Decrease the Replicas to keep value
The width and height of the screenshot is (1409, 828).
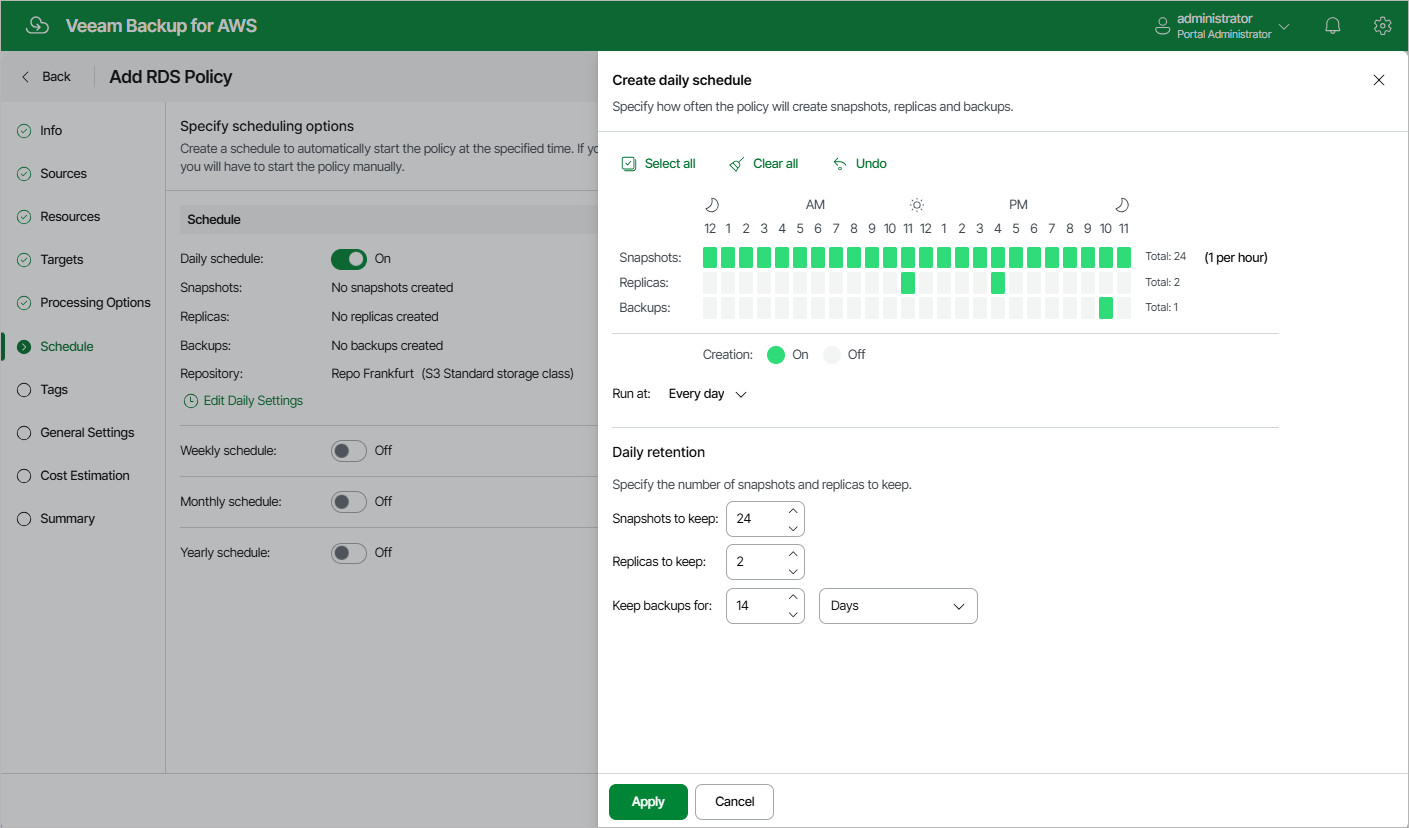(x=793, y=571)
